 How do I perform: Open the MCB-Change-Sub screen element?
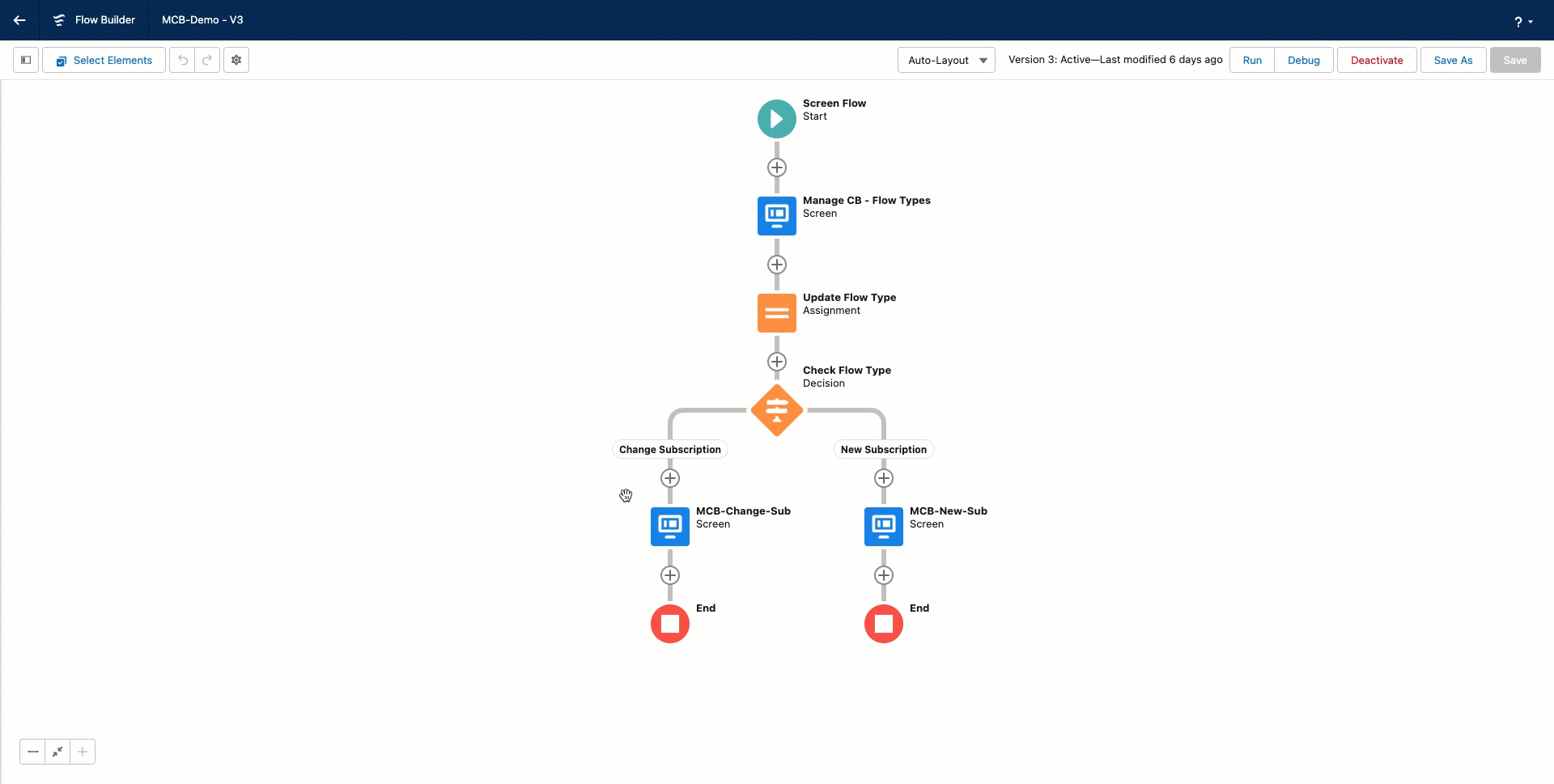[669, 527]
